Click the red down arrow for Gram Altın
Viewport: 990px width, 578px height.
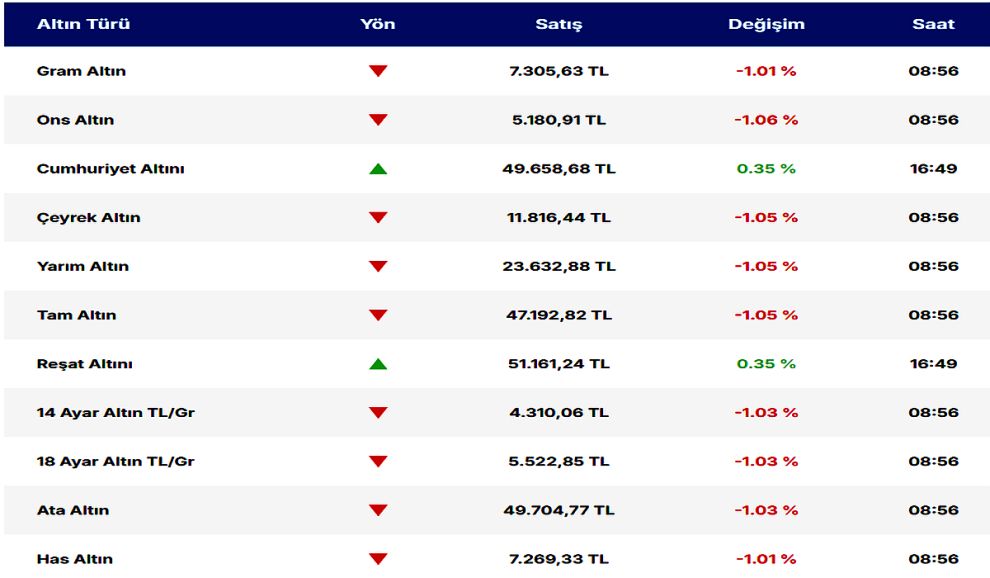(377, 71)
